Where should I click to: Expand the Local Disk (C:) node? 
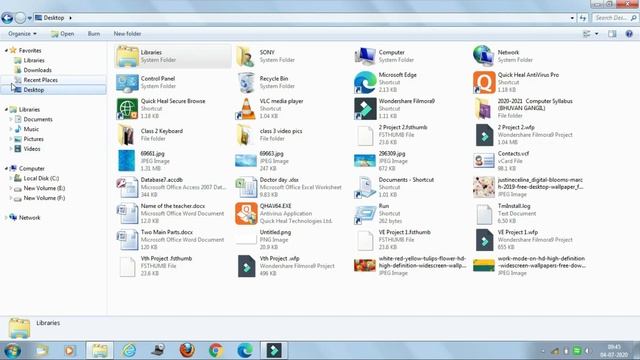point(11,178)
